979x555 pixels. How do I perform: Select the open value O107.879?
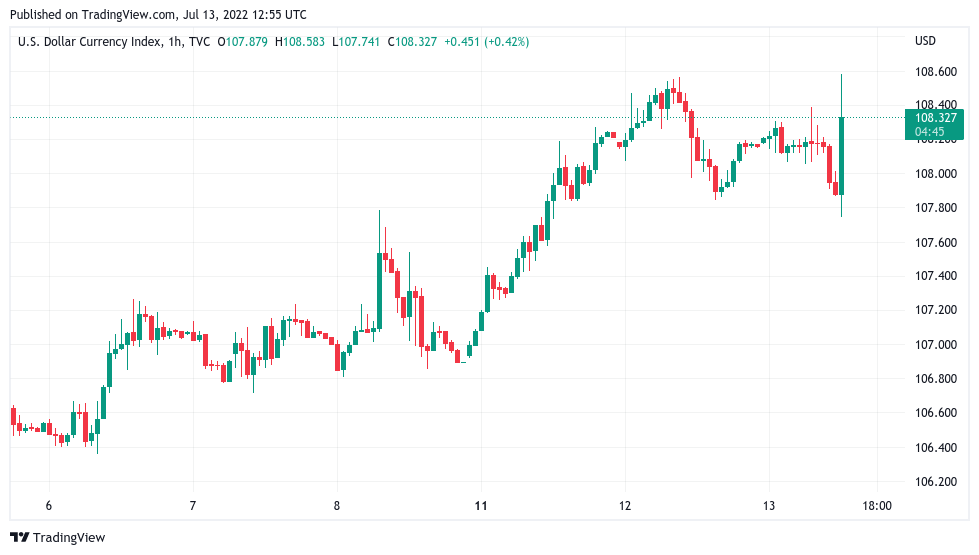click(x=242, y=42)
